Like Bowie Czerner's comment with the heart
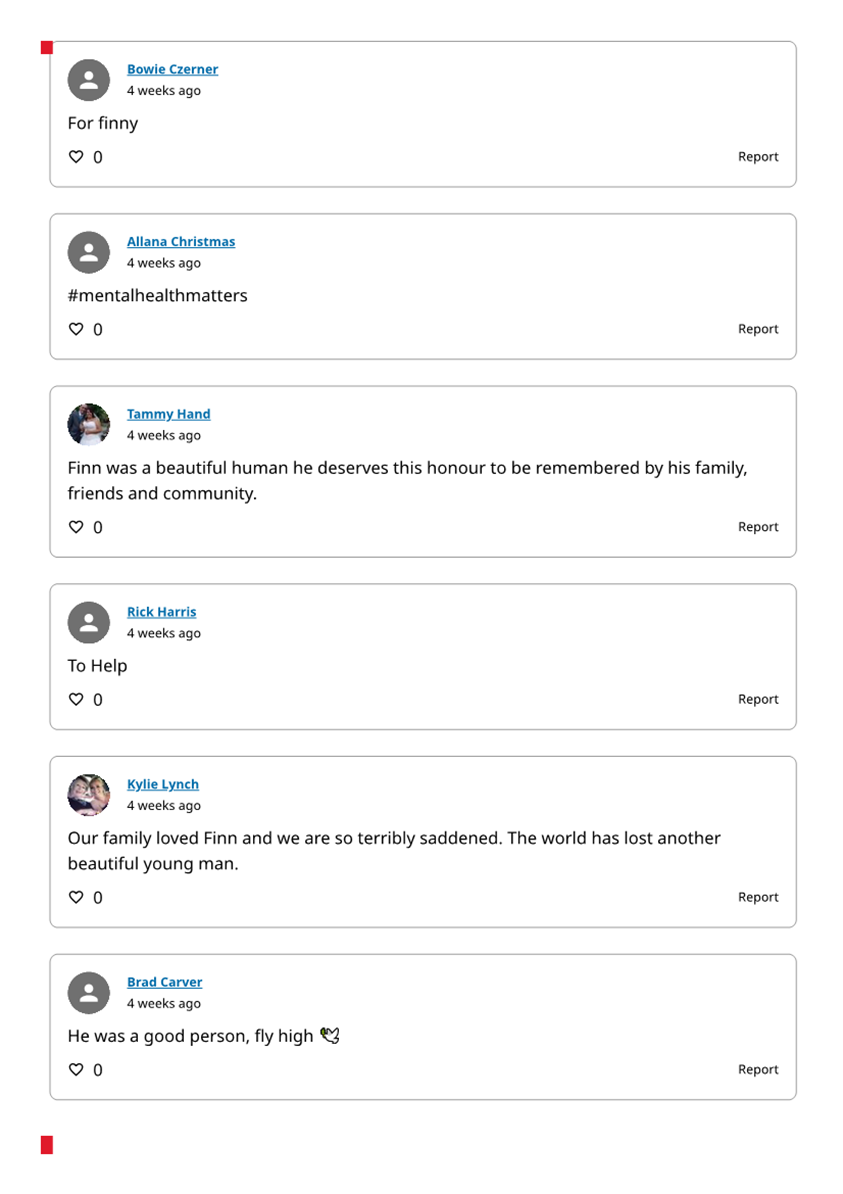Screen dimensions: 843x1194 click(76, 157)
